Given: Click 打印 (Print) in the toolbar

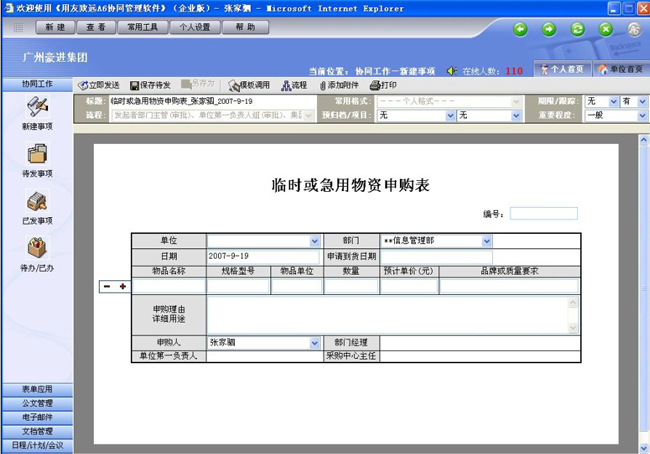Looking at the screenshot, I should [x=383, y=86].
